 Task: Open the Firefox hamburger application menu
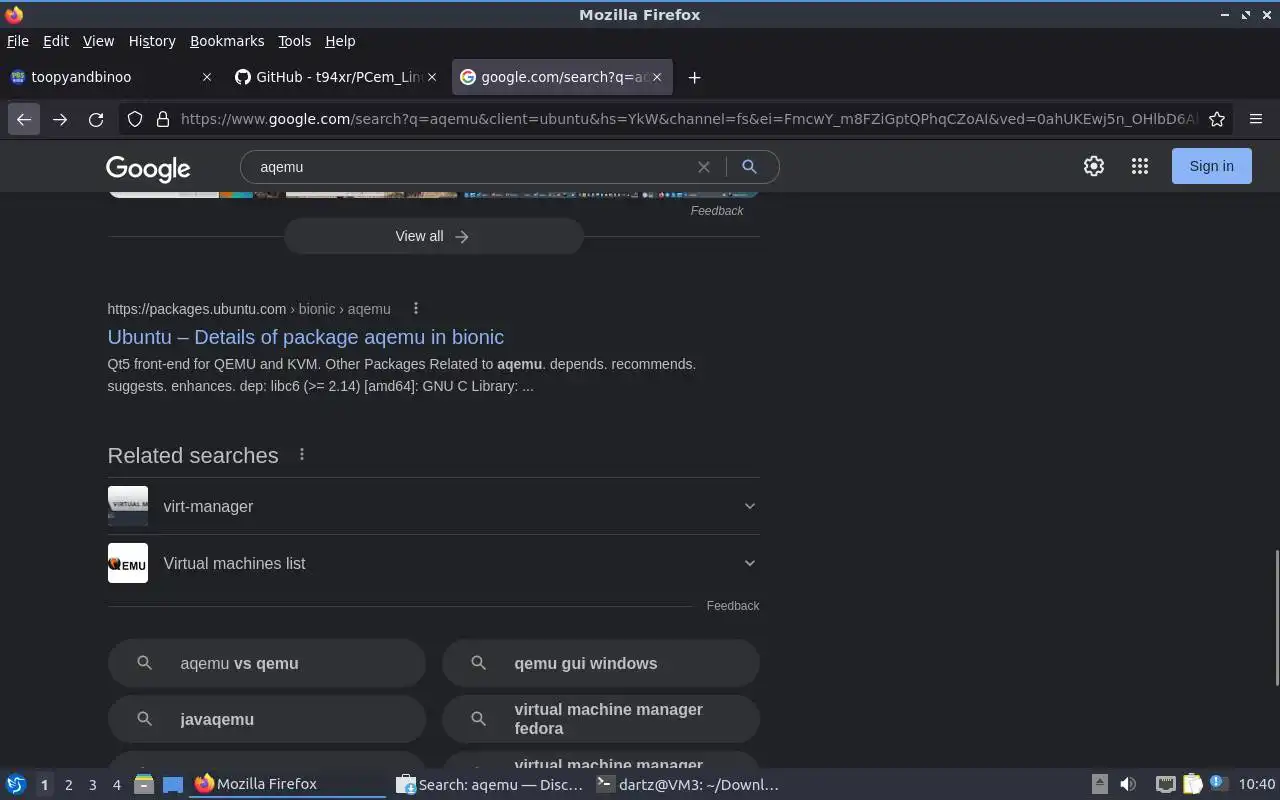[x=1256, y=119]
